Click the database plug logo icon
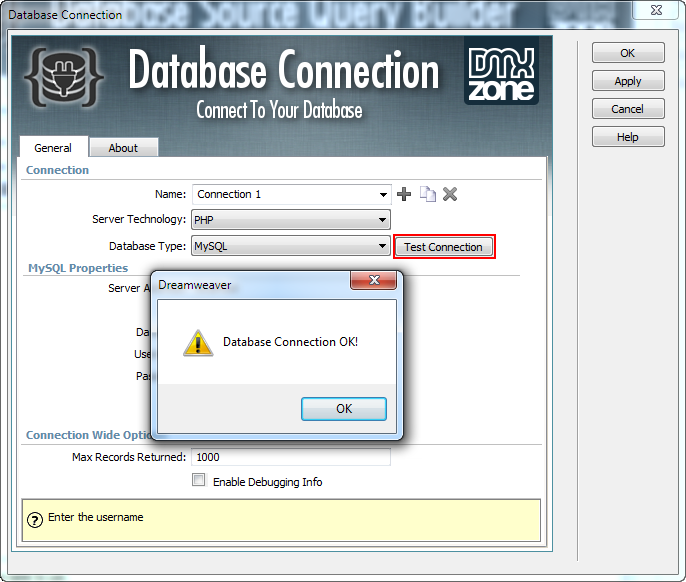This screenshot has width=686, height=582. pyautogui.click(x=64, y=77)
